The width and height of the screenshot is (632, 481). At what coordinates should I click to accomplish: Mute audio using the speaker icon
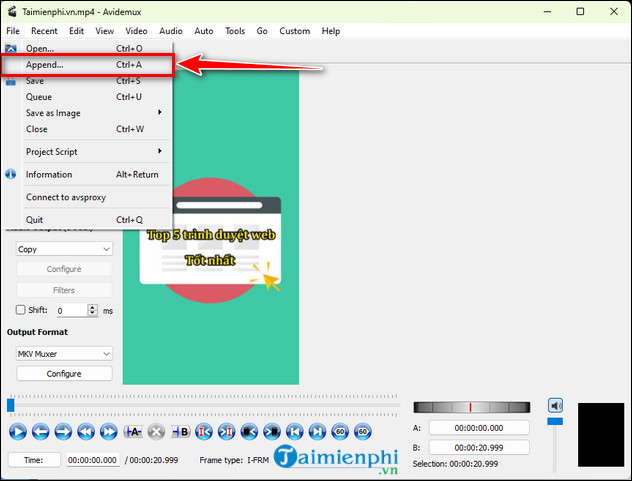pos(555,405)
